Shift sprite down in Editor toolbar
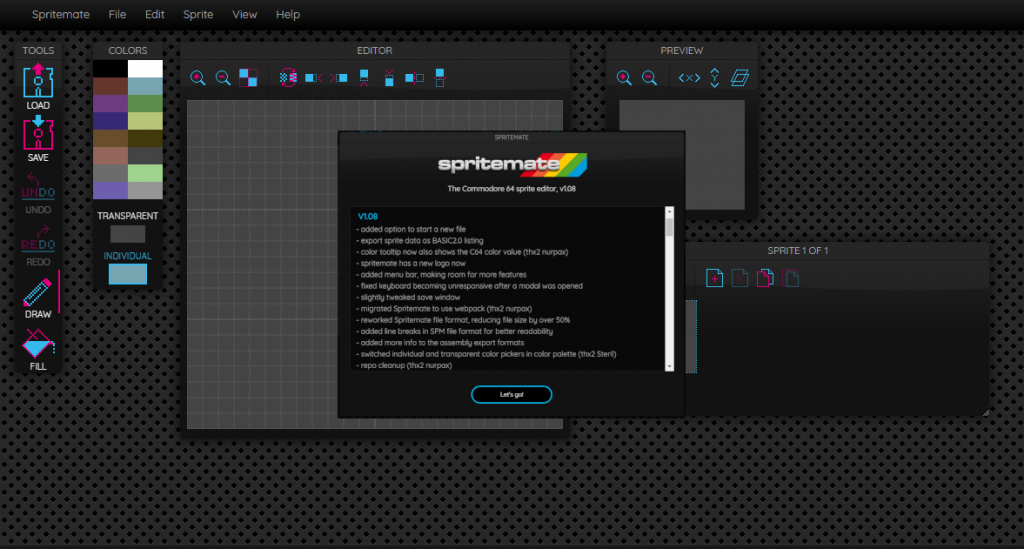The image size is (1024, 549). coord(389,78)
